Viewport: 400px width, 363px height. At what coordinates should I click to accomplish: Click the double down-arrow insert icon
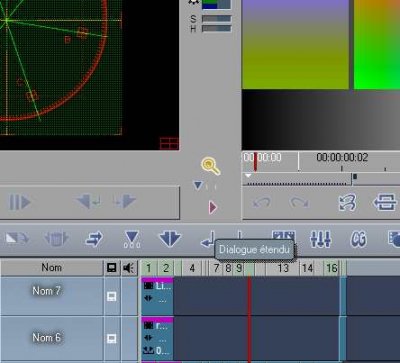(x=169, y=239)
